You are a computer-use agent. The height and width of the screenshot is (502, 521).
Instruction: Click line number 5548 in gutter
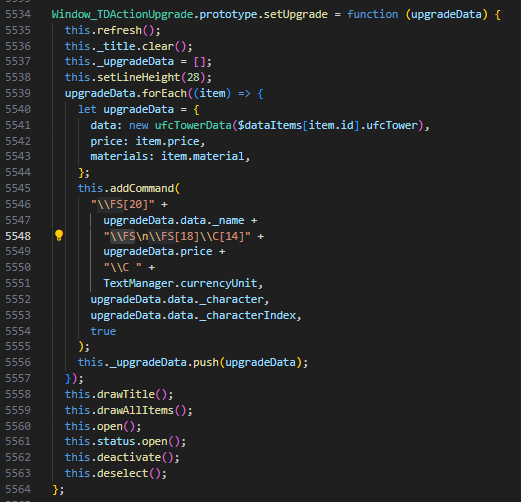coord(18,236)
